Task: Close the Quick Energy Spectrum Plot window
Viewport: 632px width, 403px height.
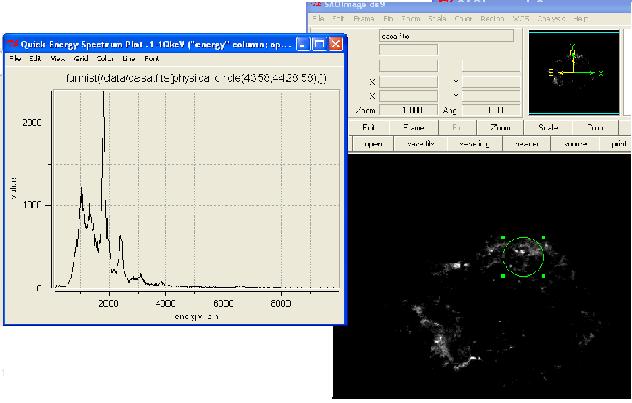Action: [x=335, y=44]
